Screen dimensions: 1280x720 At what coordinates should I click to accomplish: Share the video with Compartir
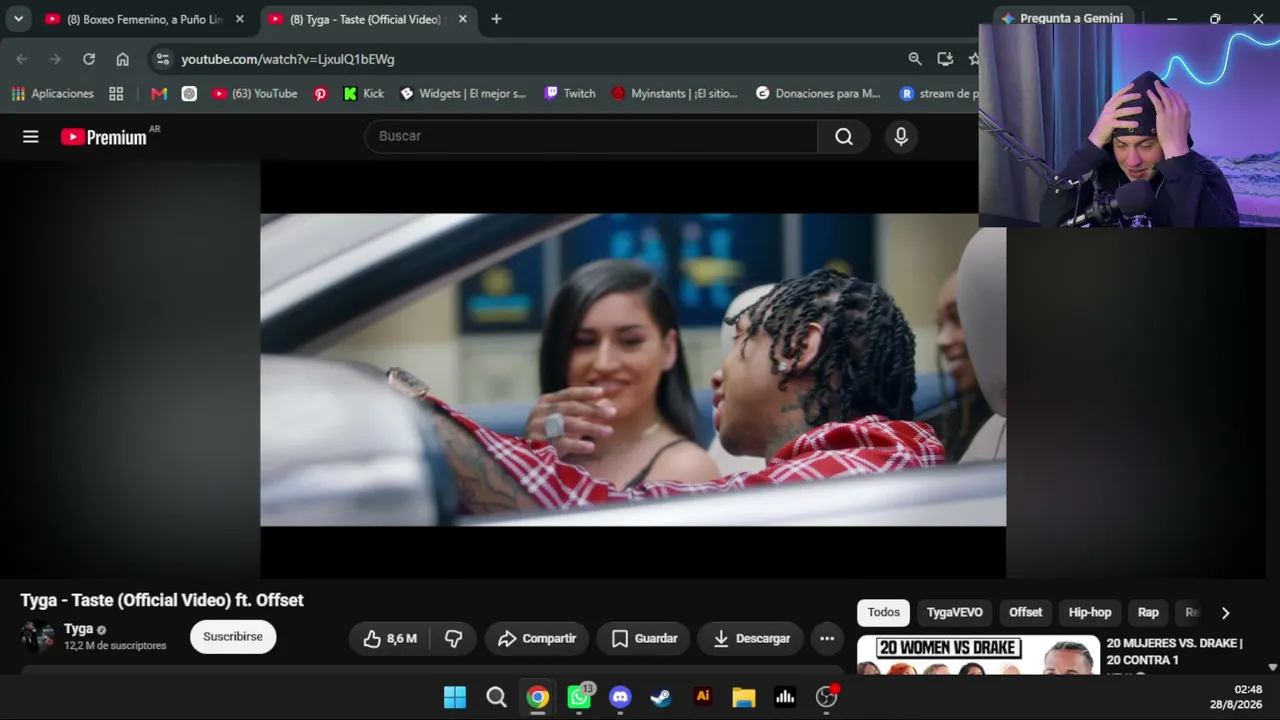[x=537, y=638]
